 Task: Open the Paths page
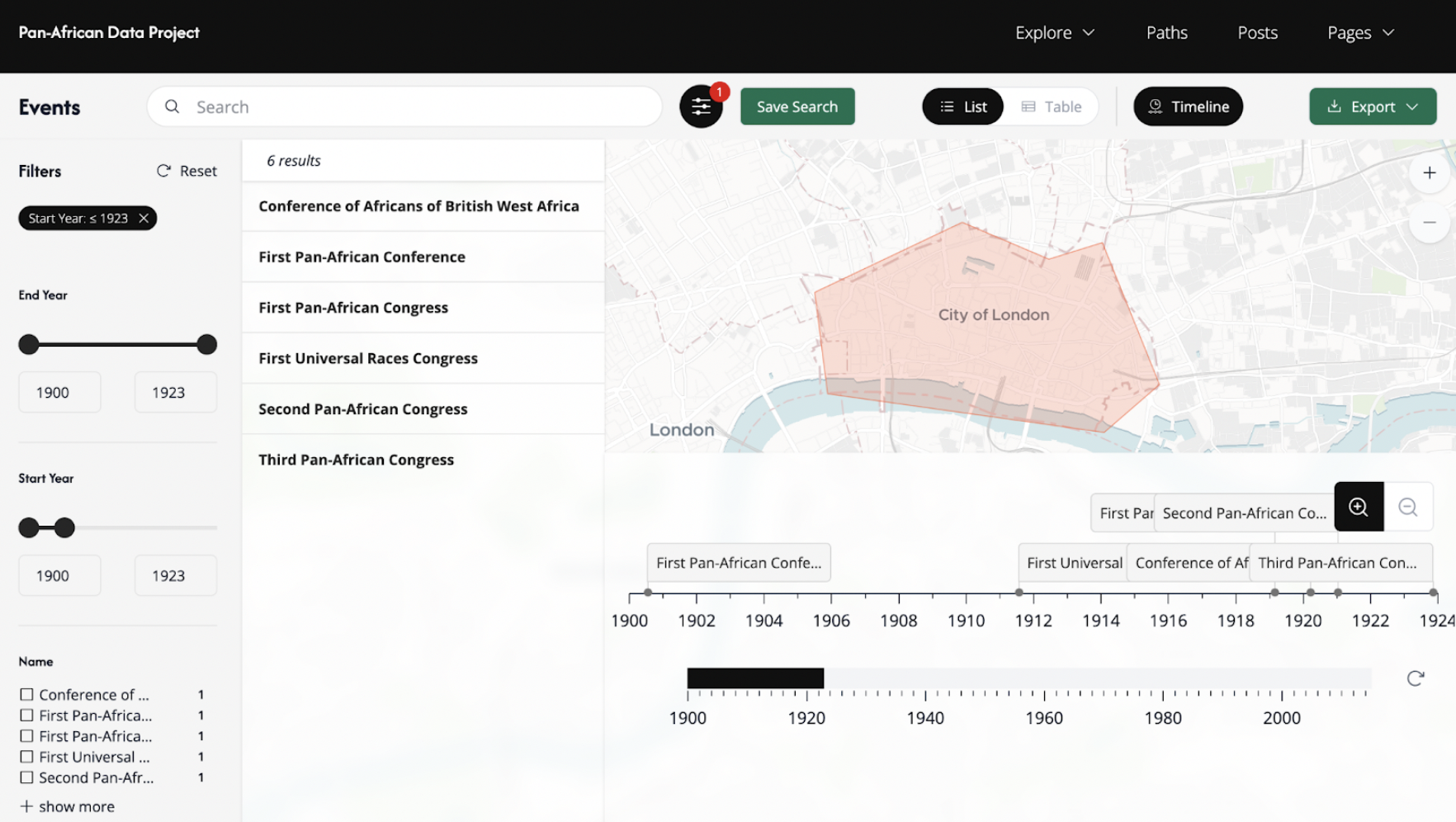coord(1166,33)
